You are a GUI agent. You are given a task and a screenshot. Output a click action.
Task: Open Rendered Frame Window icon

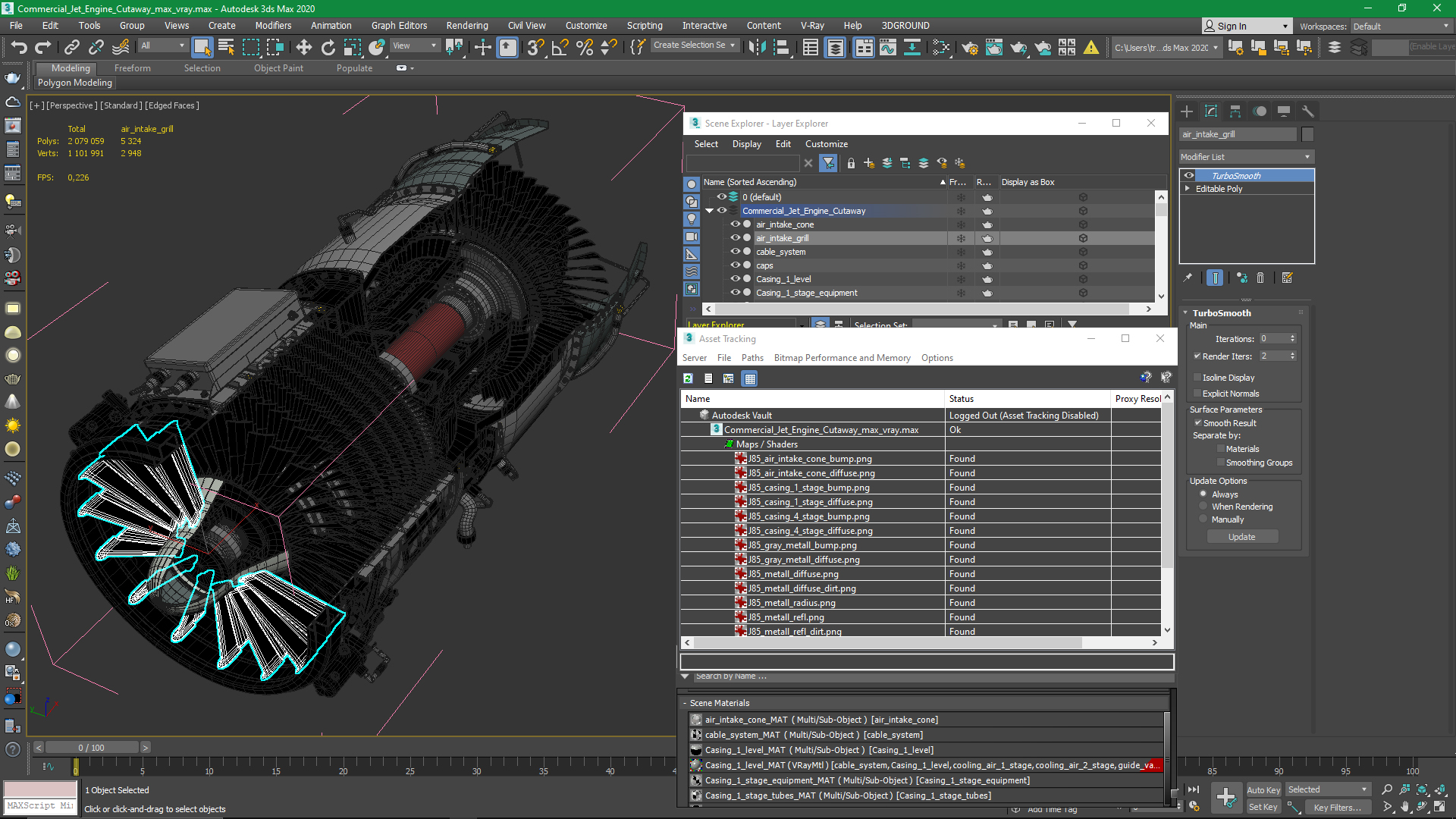click(x=993, y=47)
